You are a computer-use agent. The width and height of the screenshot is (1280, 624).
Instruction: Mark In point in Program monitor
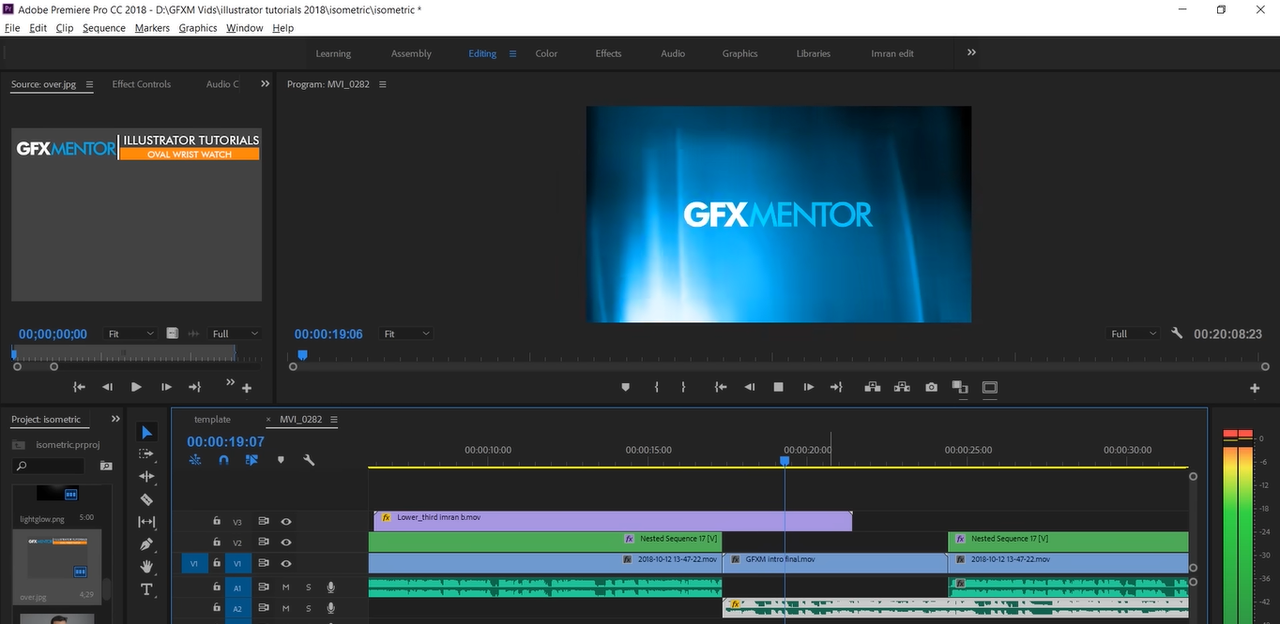pyautogui.click(x=656, y=387)
